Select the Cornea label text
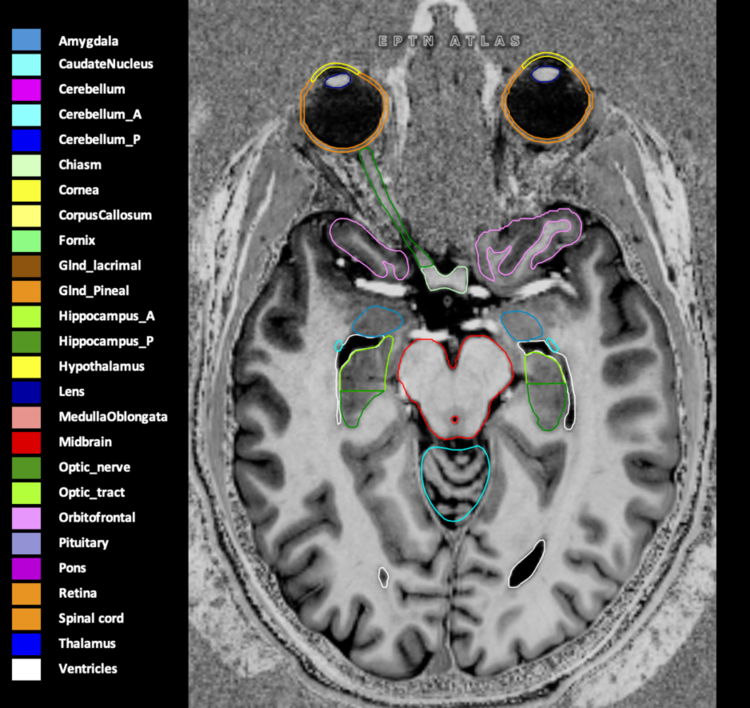750x708 pixels. [x=78, y=190]
